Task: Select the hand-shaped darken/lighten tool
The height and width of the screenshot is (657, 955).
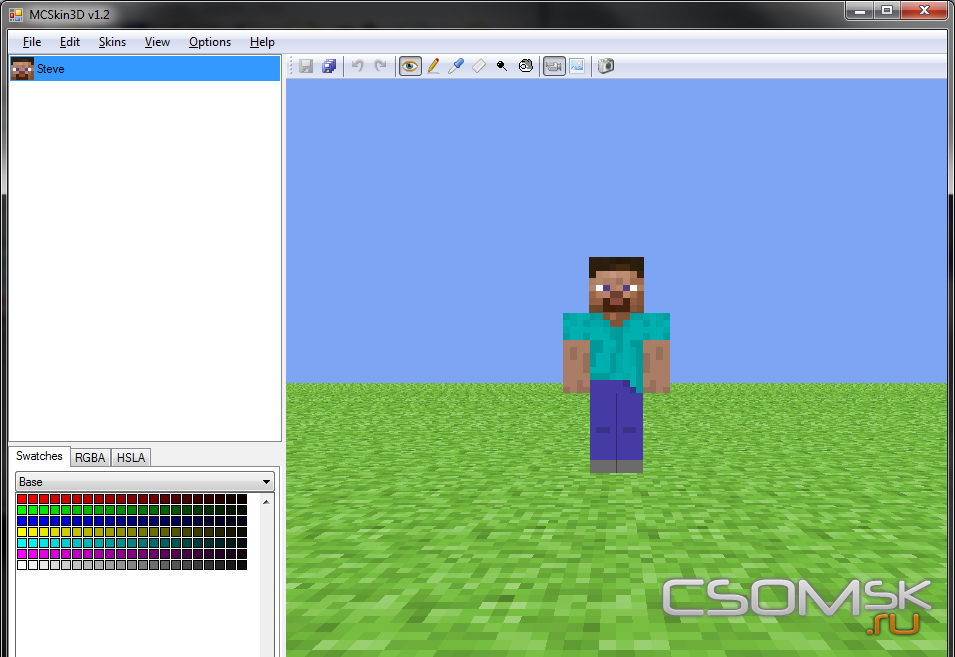Action: coord(526,66)
